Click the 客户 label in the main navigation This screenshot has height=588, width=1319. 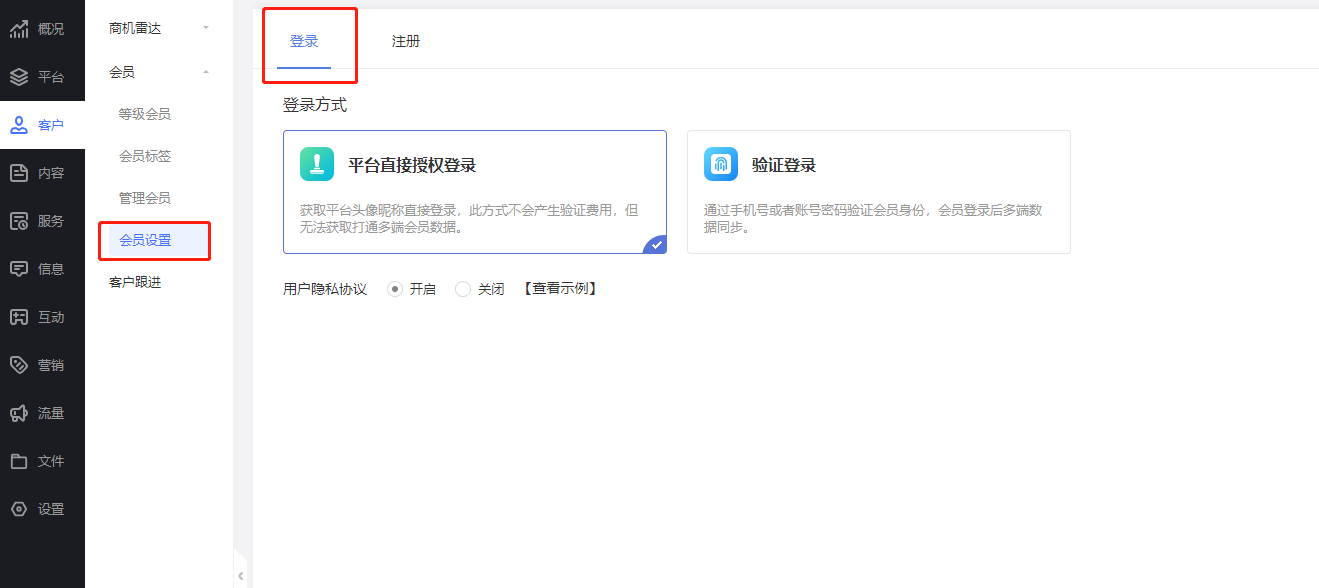tap(51, 125)
